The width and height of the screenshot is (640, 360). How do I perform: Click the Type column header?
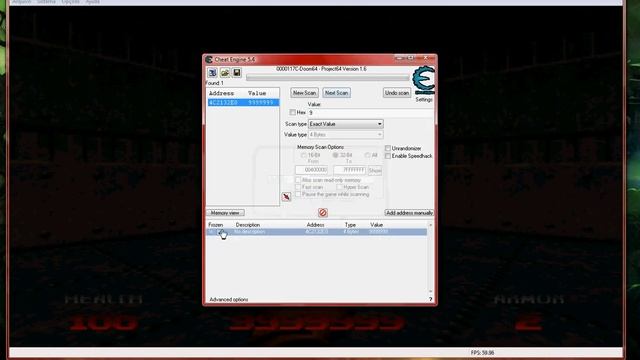(x=350, y=225)
